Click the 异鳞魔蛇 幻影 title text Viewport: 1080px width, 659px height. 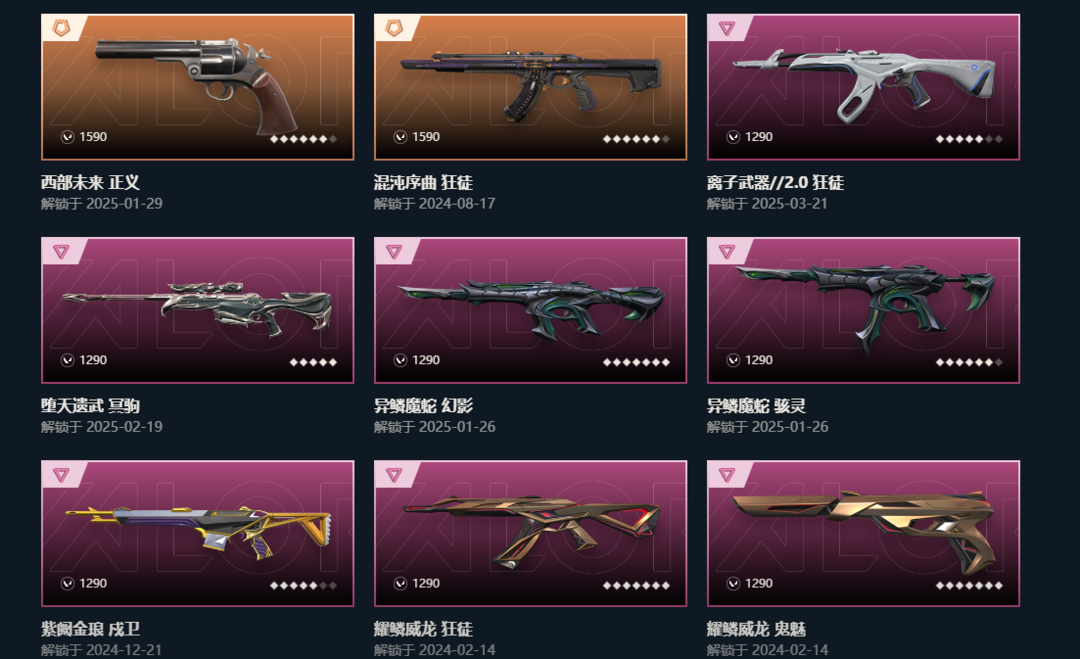(x=423, y=406)
